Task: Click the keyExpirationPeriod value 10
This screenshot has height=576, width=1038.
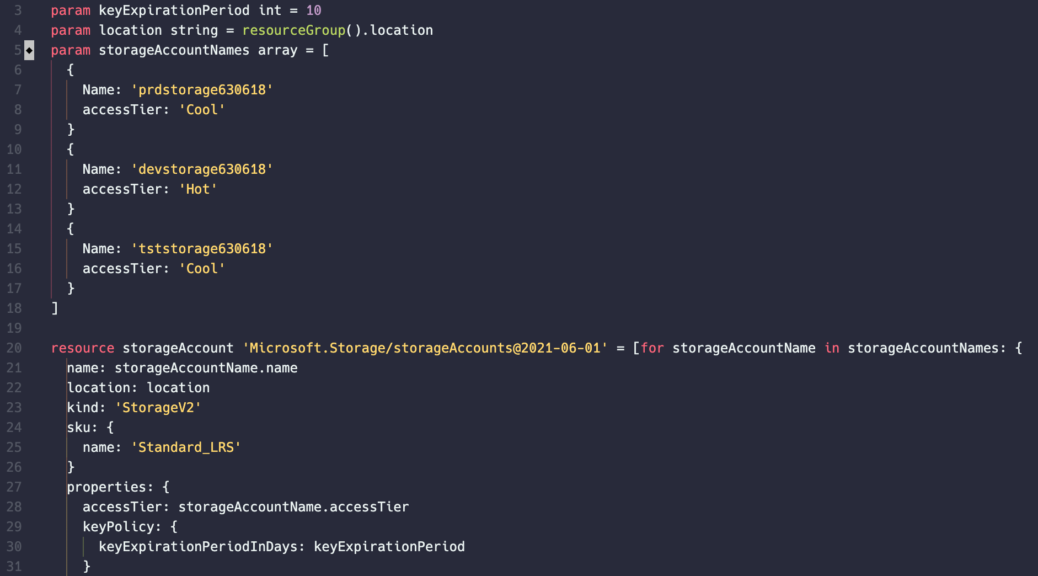Action: click(x=314, y=11)
